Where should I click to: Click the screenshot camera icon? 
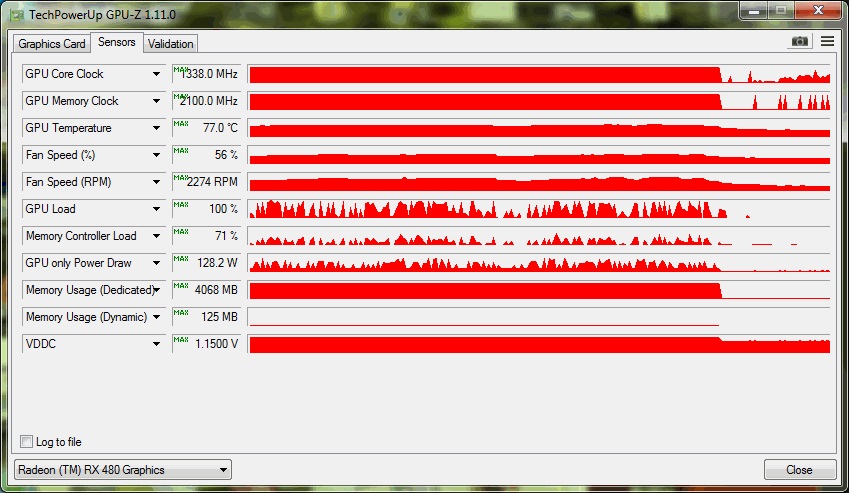point(800,42)
